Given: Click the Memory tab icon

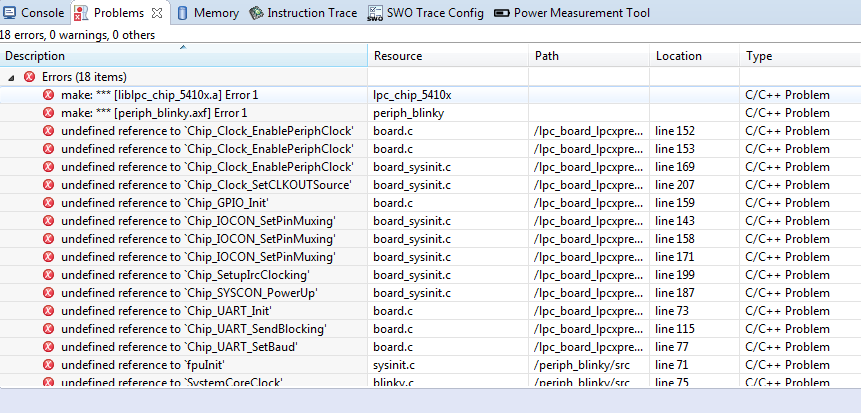Looking at the screenshot, I should coord(184,14).
